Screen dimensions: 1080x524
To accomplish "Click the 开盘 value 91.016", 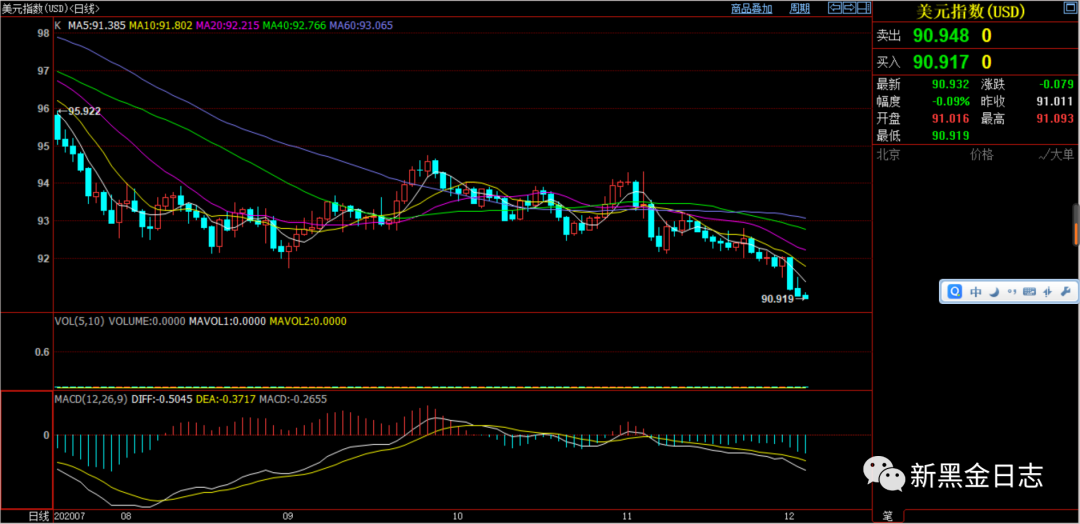I will 951,118.
